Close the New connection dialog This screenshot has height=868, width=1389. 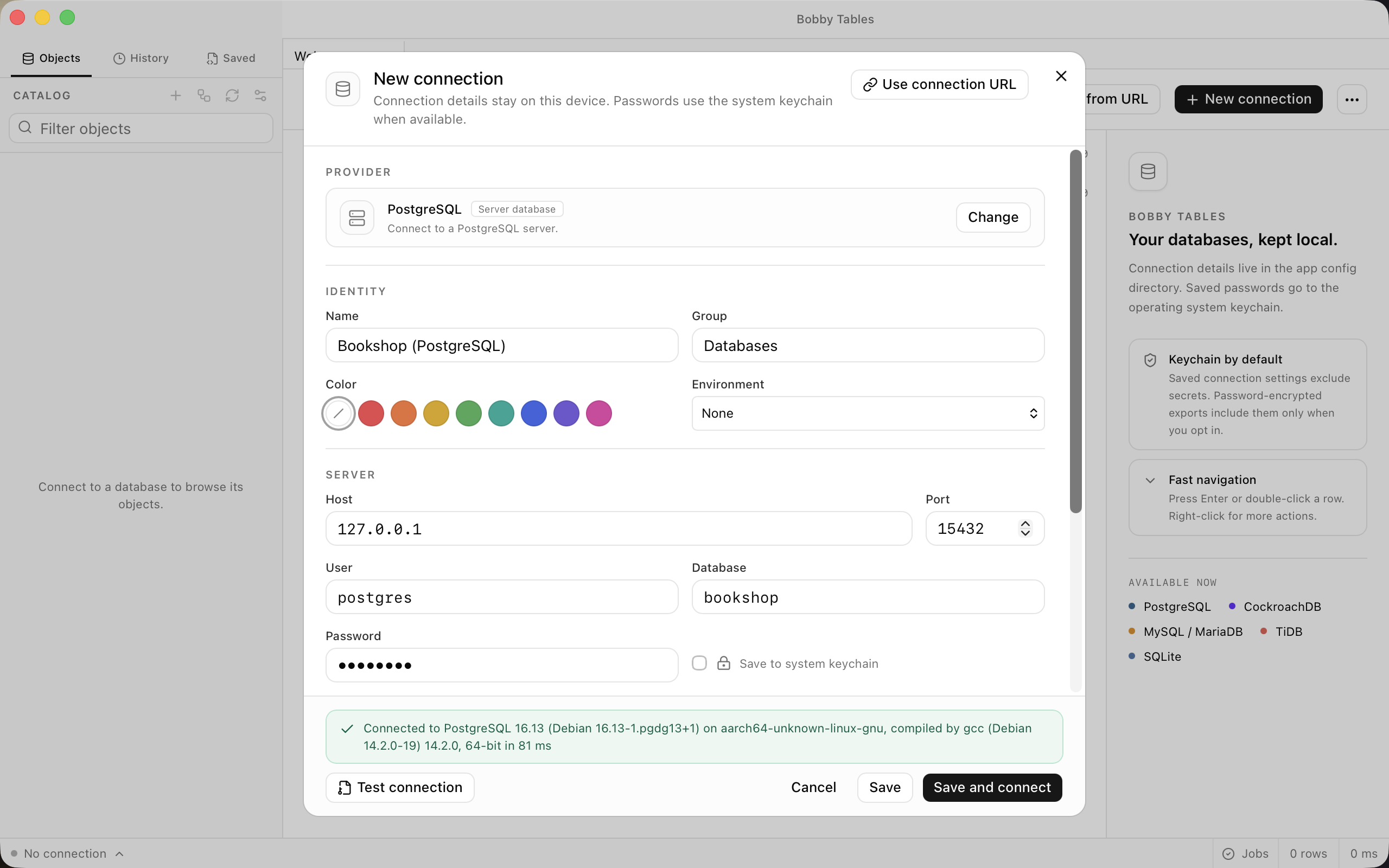[1061, 76]
